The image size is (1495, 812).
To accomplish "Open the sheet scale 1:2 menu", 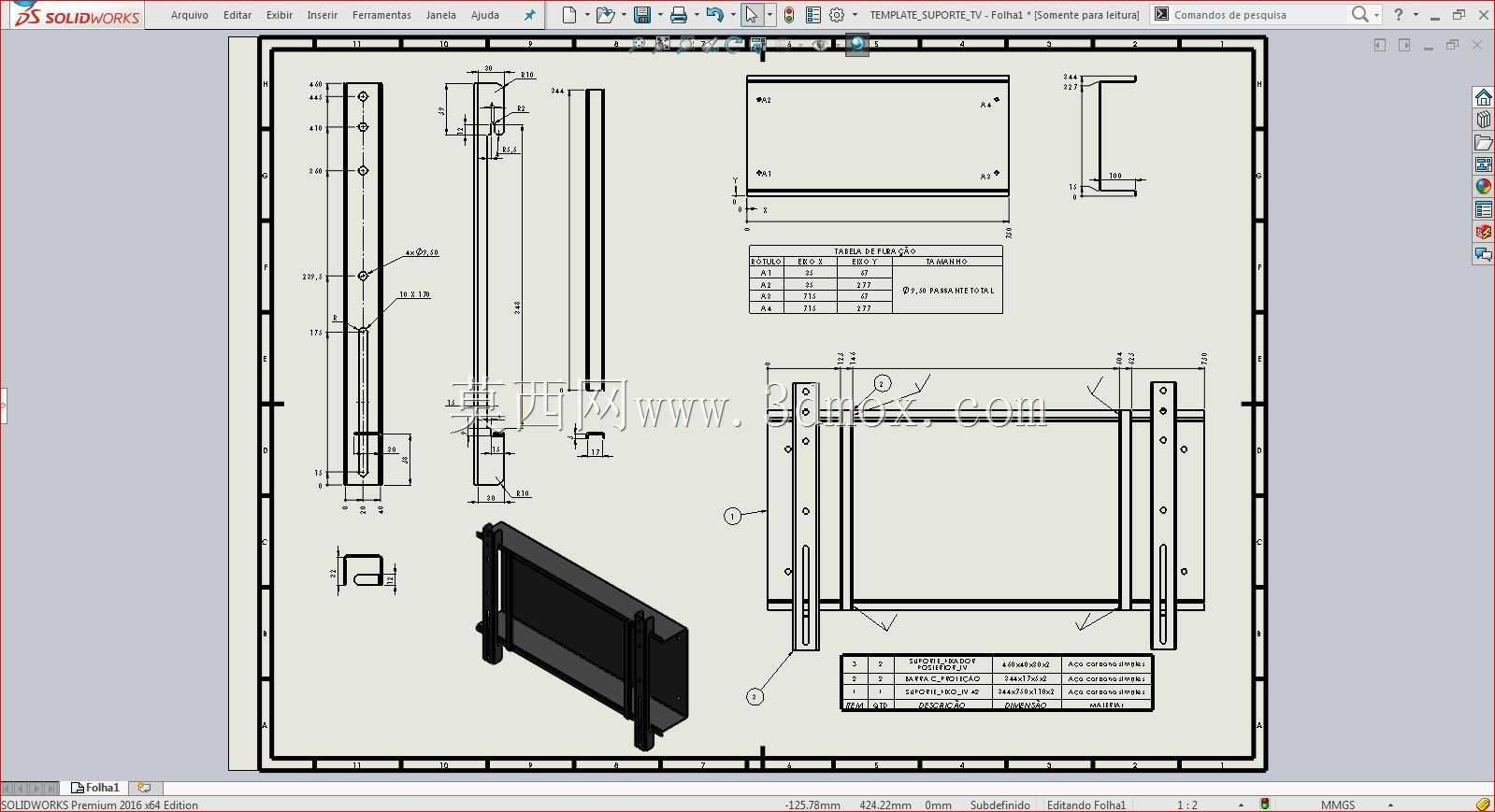I will tap(1187, 805).
